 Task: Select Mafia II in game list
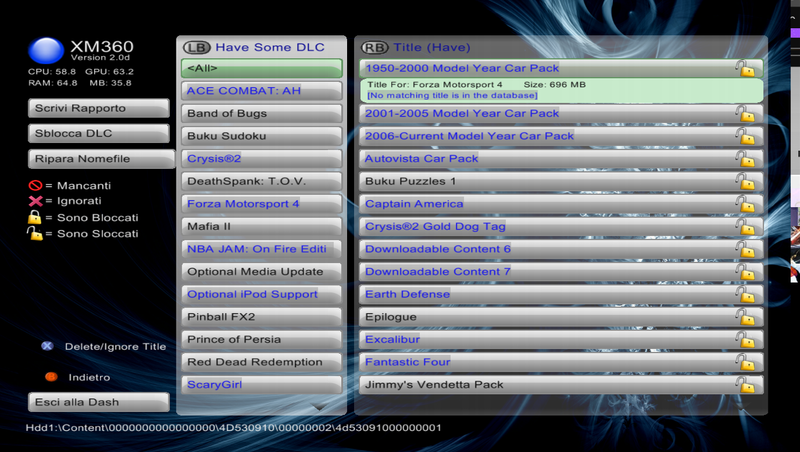[x=261, y=227]
